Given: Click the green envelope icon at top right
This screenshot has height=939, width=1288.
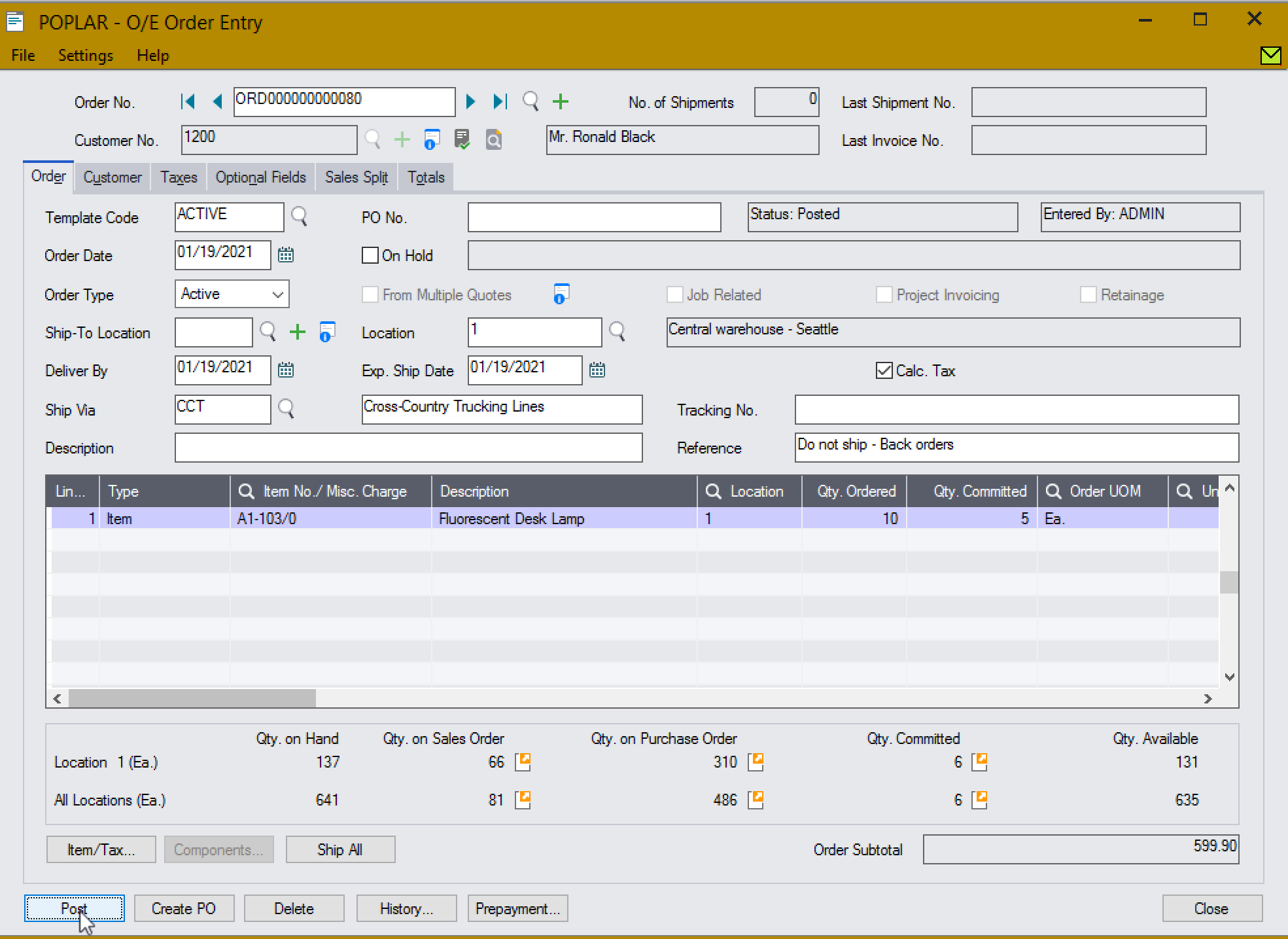Looking at the screenshot, I should [x=1270, y=56].
